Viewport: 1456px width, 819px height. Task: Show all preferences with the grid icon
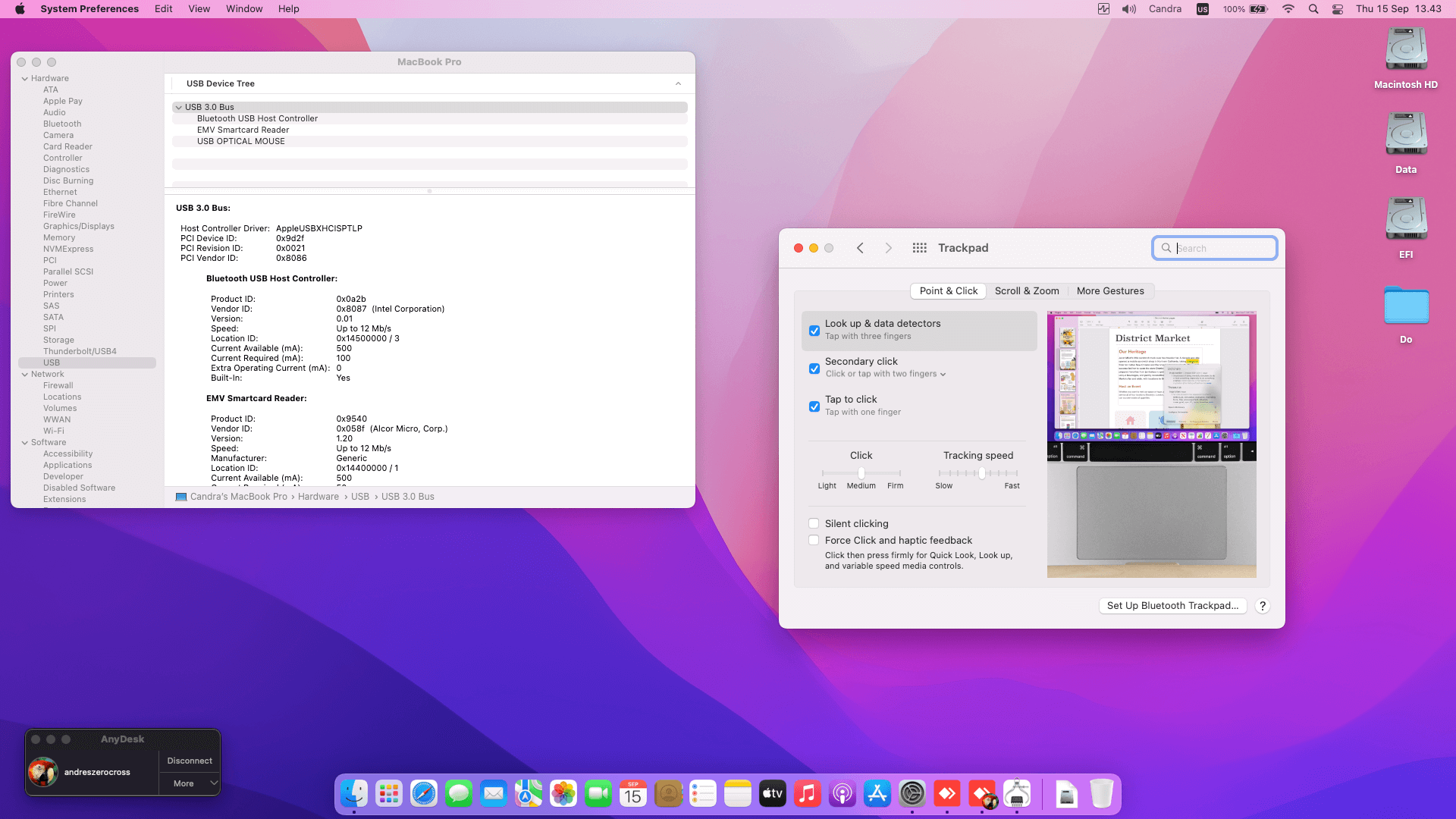tap(920, 248)
